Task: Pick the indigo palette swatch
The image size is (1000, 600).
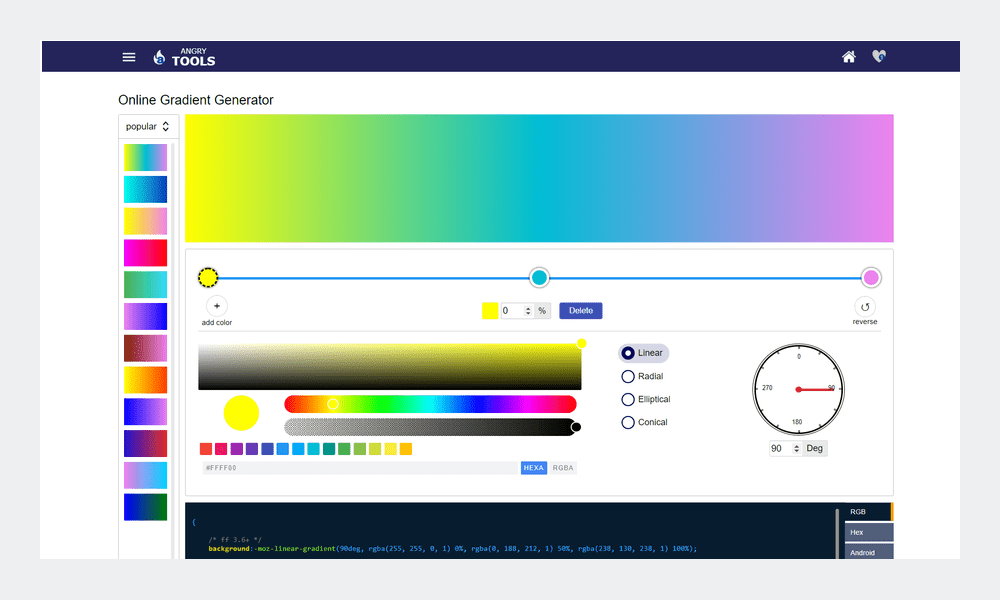Action: [x=267, y=449]
